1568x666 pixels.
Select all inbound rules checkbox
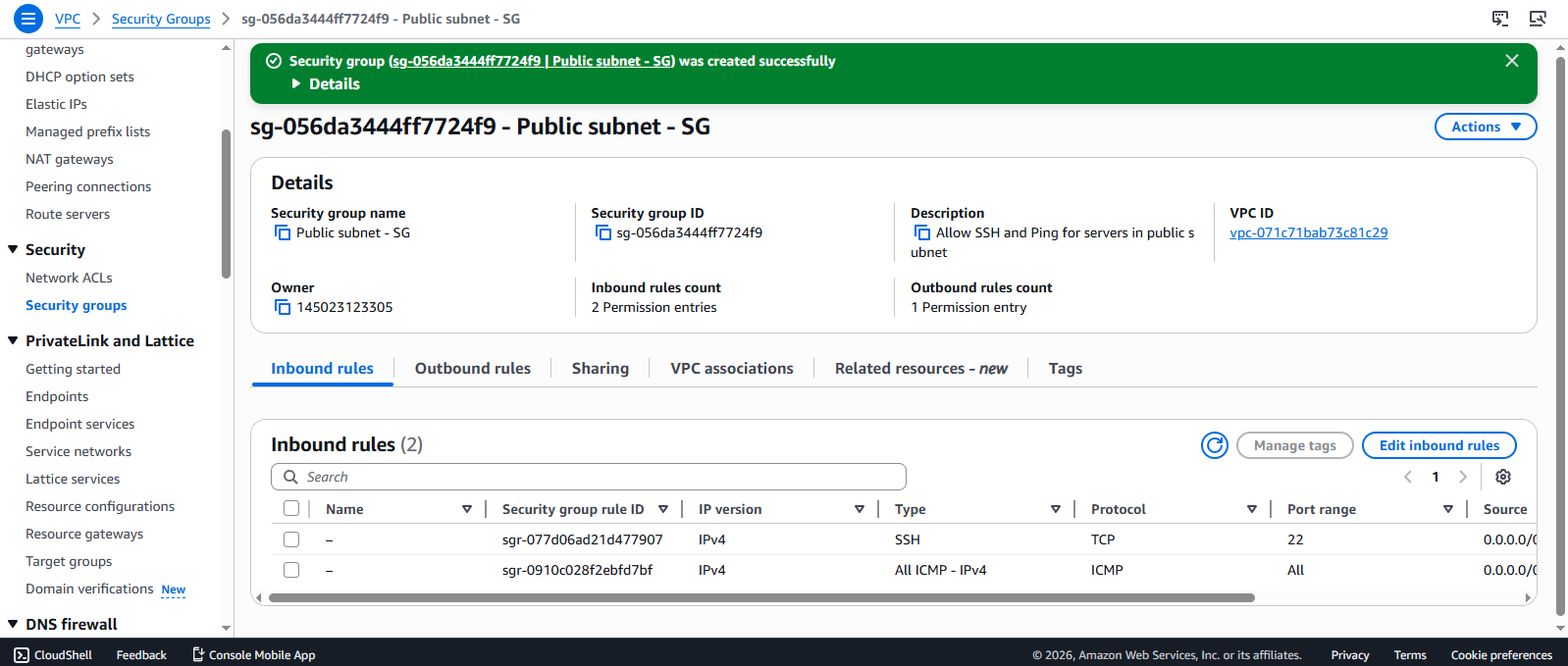[x=291, y=508]
